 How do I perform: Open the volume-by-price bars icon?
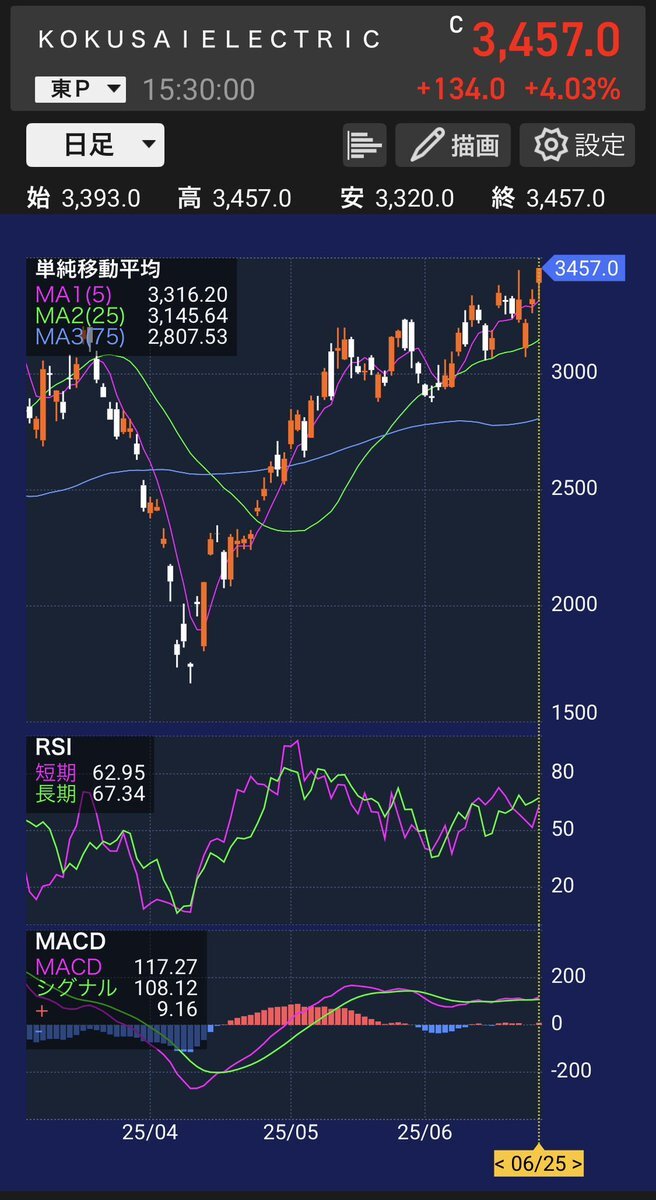point(365,146)
